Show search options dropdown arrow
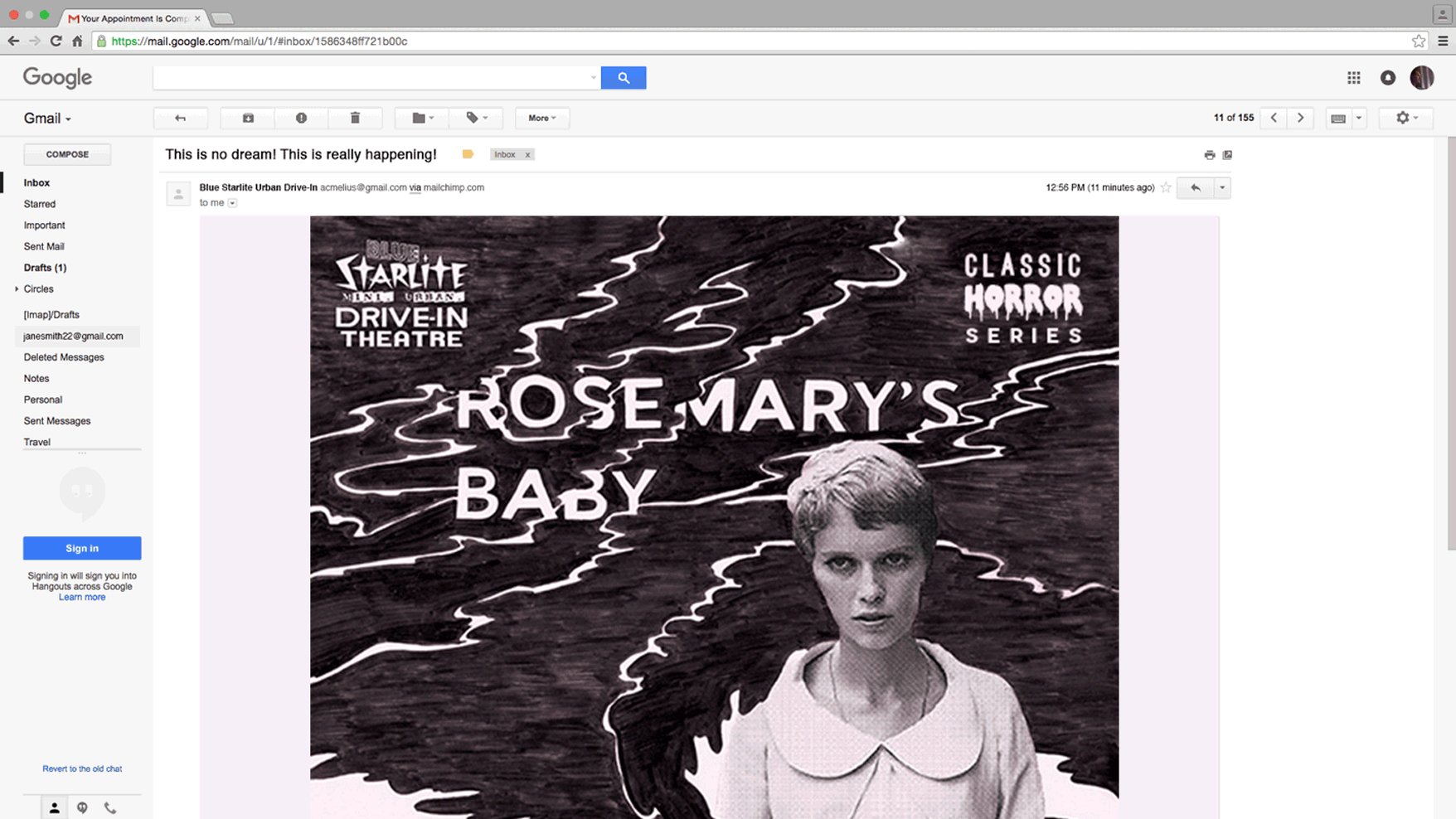 tap(594, 78)
